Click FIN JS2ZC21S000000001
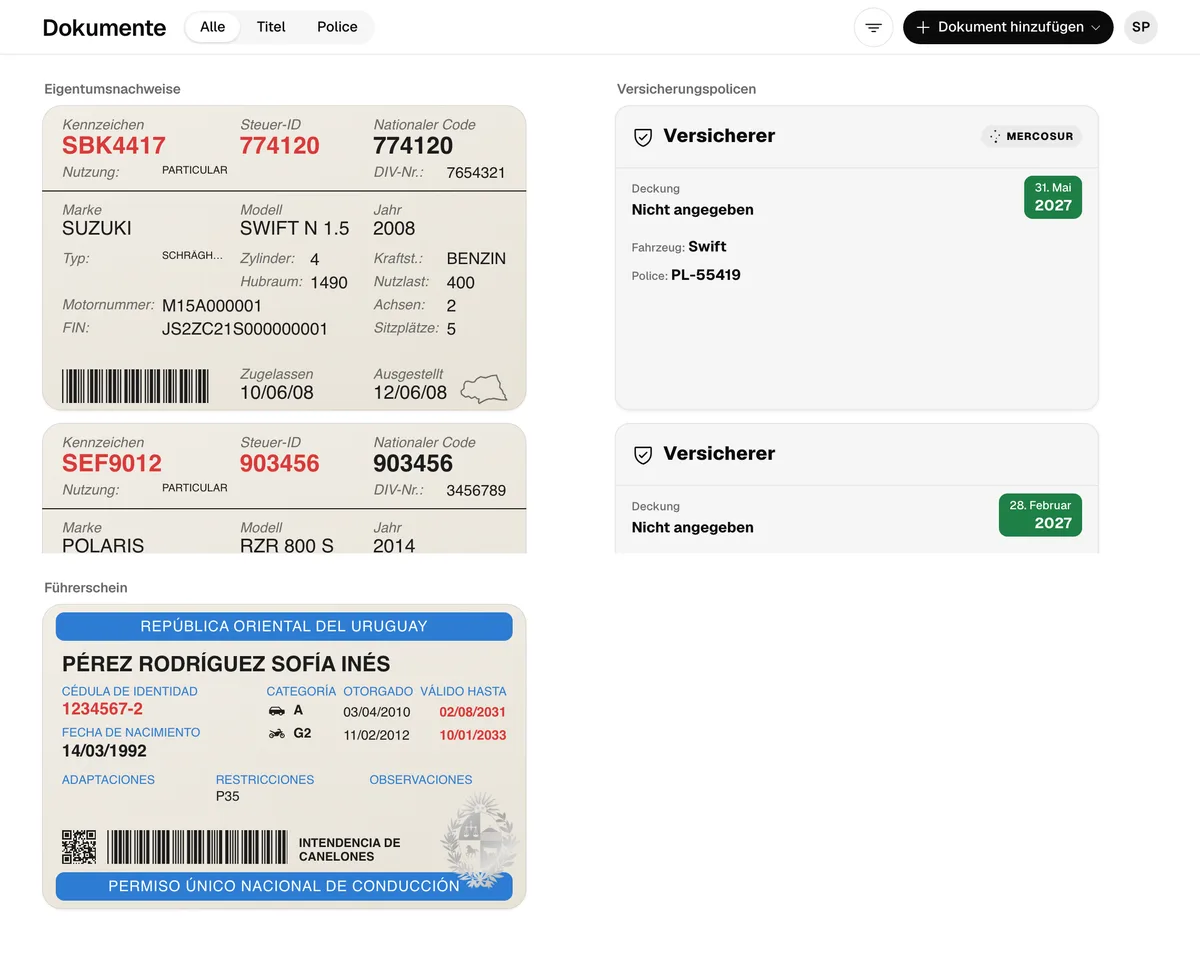This screenshot has width=1200, height=968. coord(245,329)
